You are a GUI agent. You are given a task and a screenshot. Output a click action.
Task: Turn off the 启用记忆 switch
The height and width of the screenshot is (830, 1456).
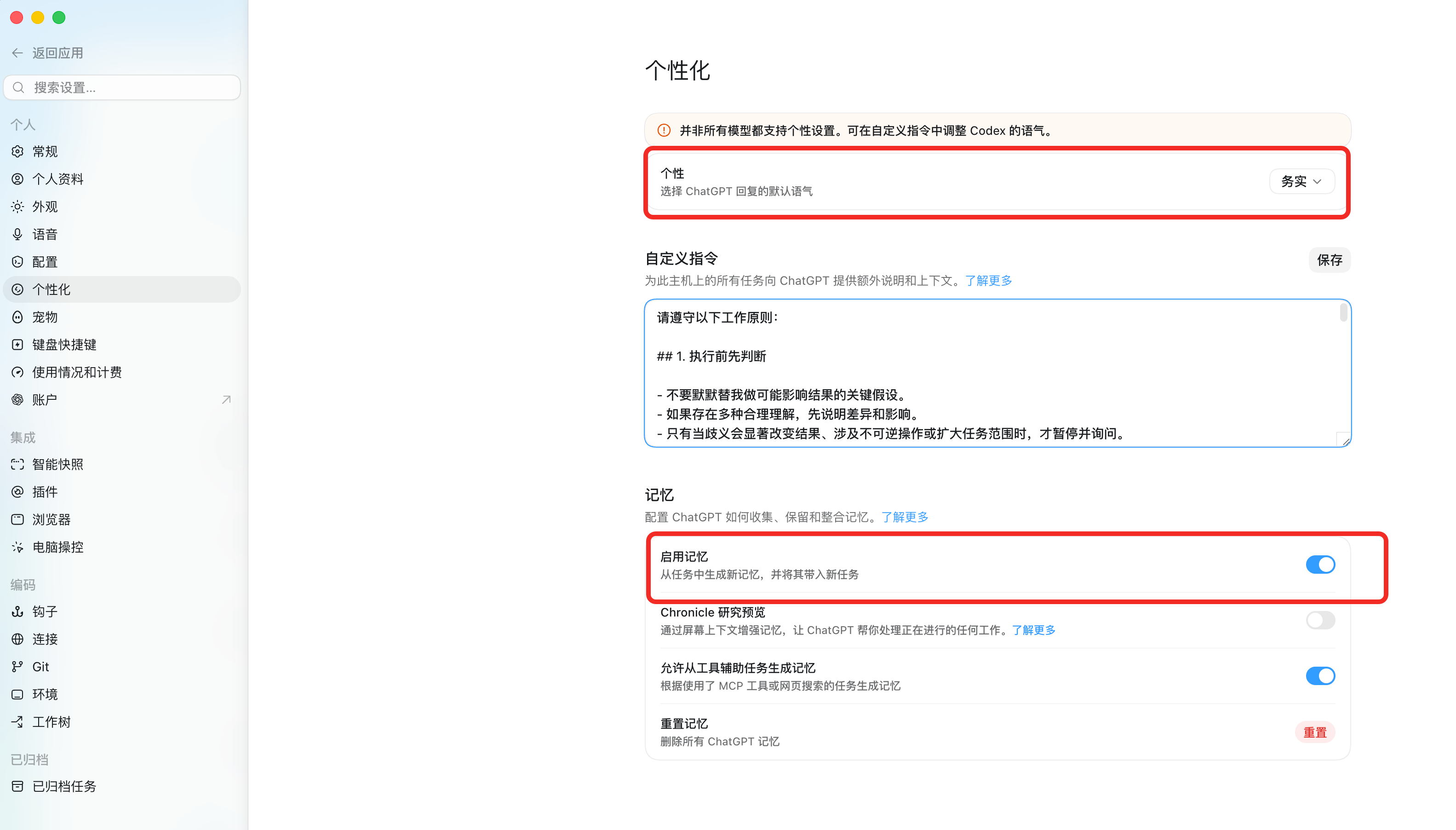[x=1320, y=565]
